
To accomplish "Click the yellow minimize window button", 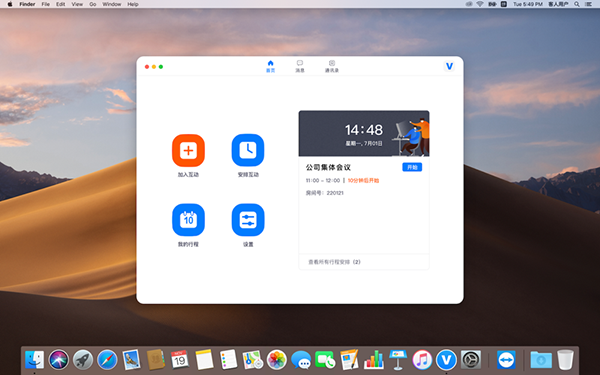I will pyautogui.click(x=154, y=67).
